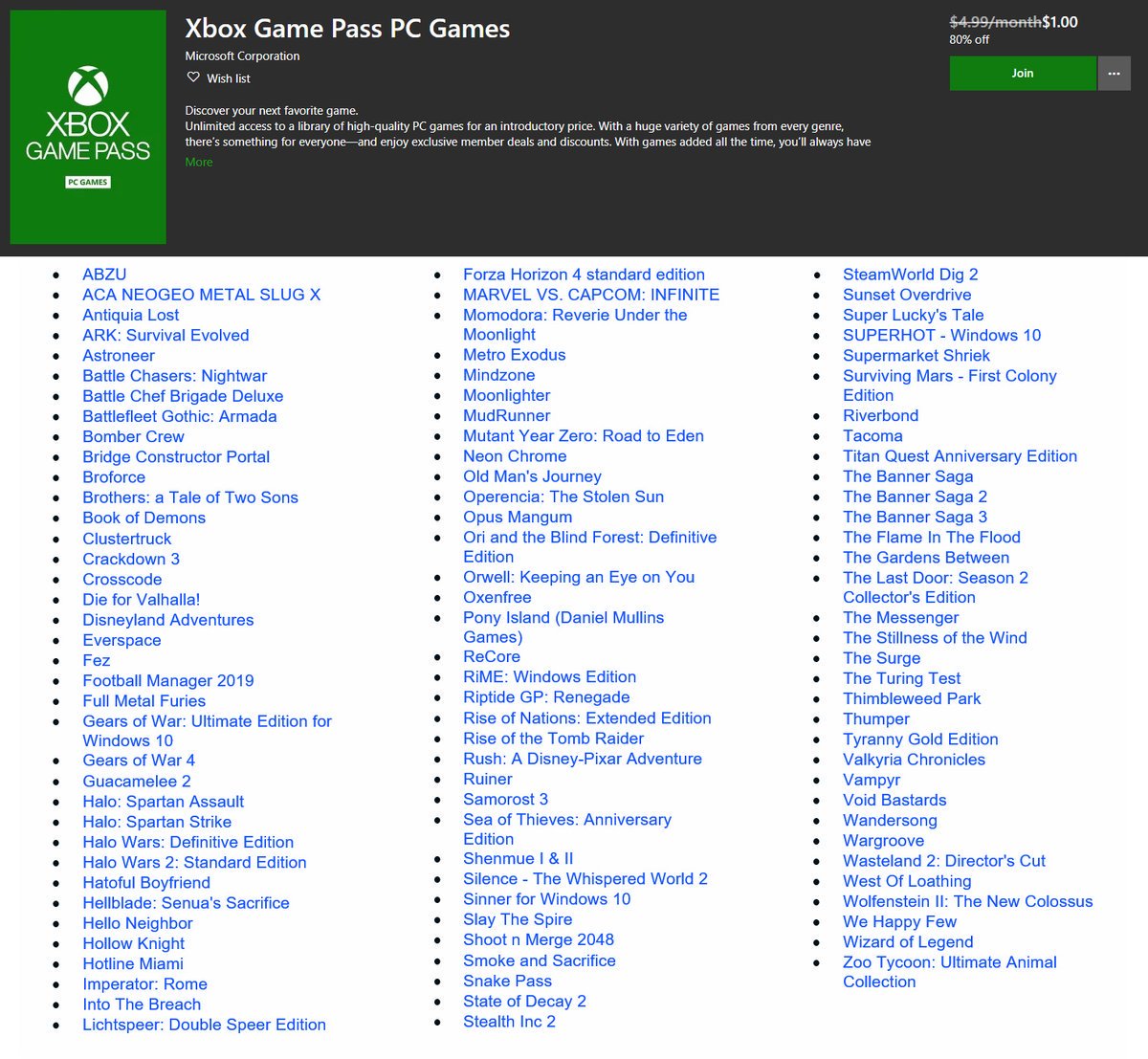Open The Banner Saga 3 link
This screenshot has width=1148, height=1059.
coord(916,518)
